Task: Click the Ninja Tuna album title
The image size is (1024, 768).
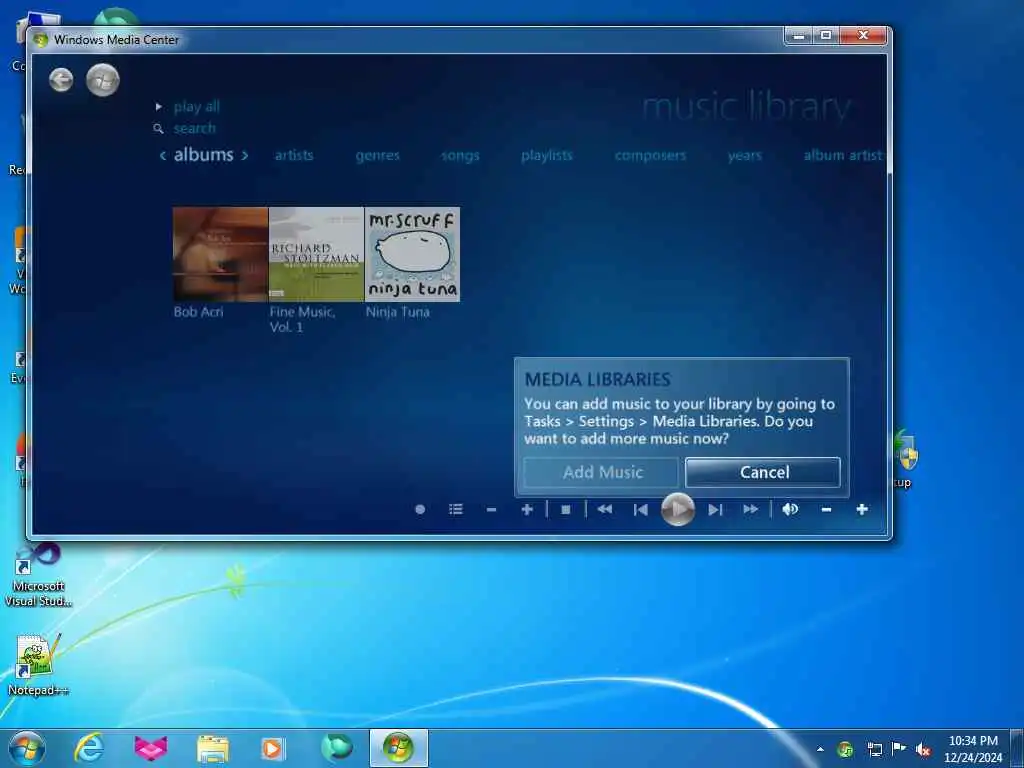Action: click(x=398, y=312)
